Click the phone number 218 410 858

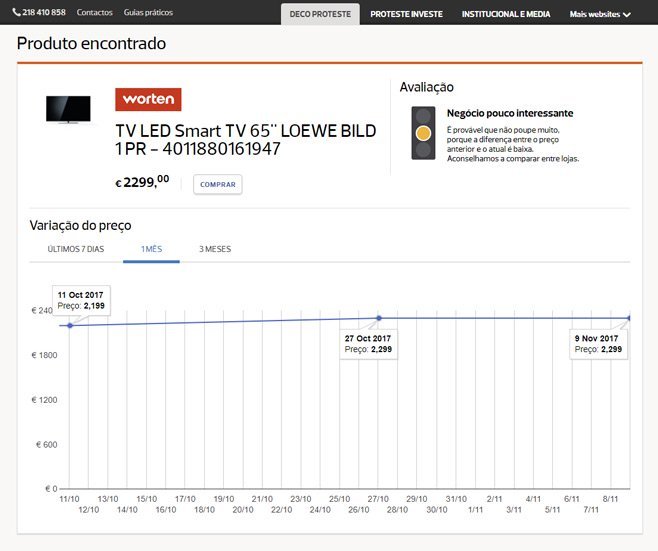point(44,12)
